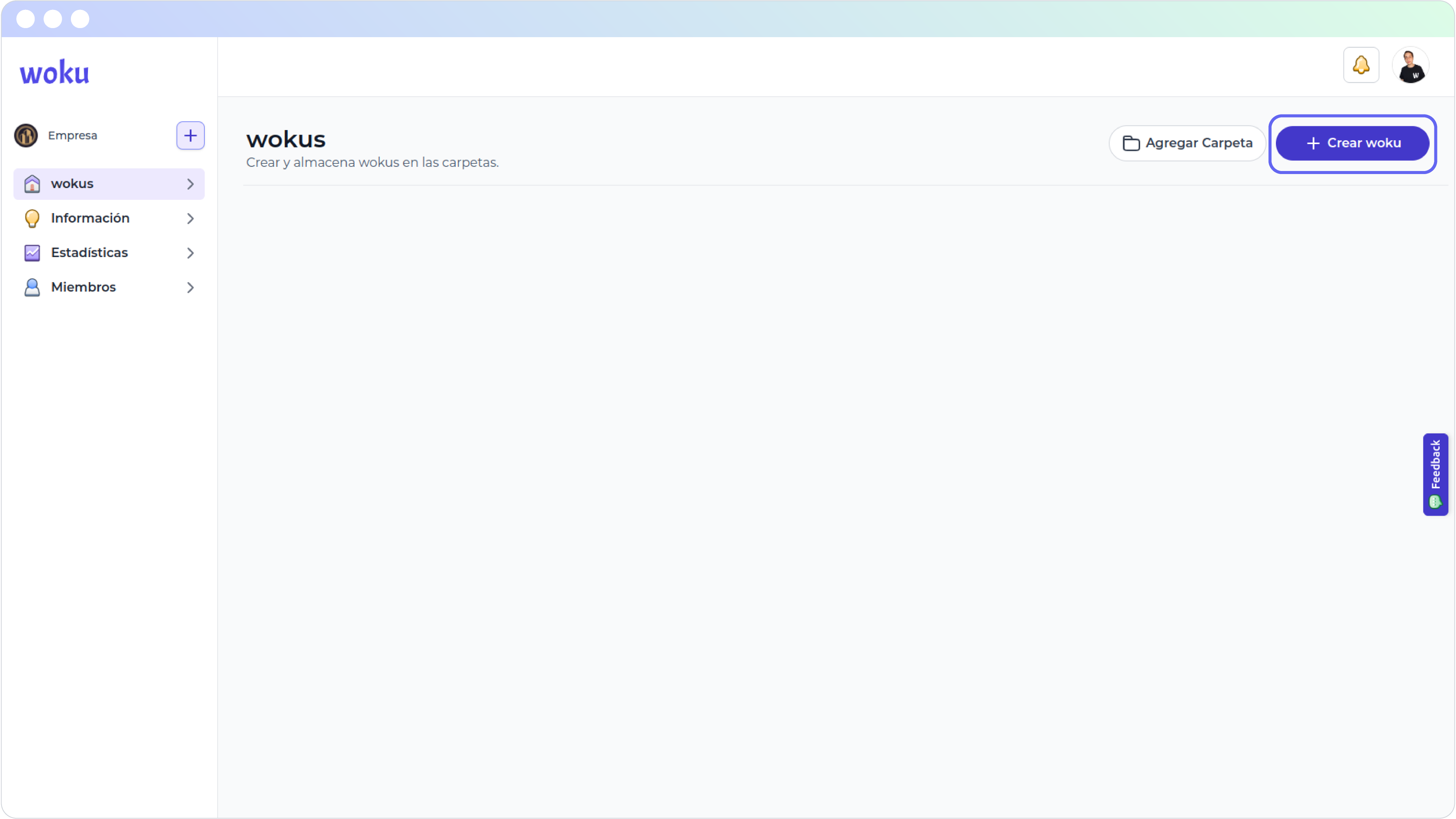
Task: Expand the Estadísticas section chevron
Action: (x=190, y=253)
